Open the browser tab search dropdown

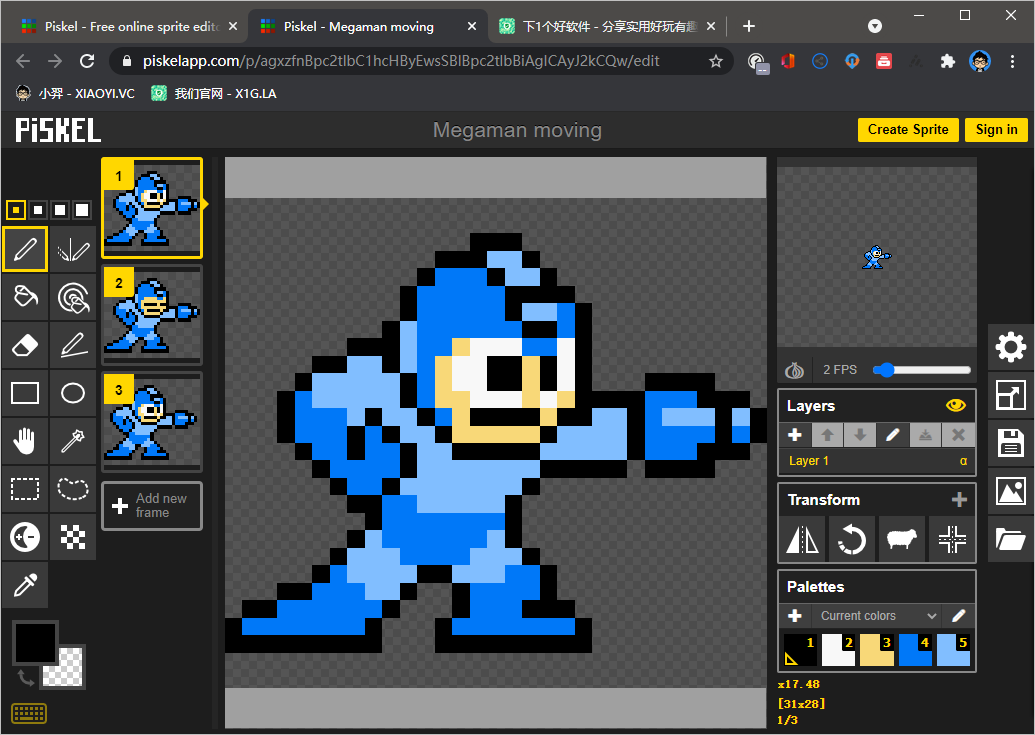point(875,26)
